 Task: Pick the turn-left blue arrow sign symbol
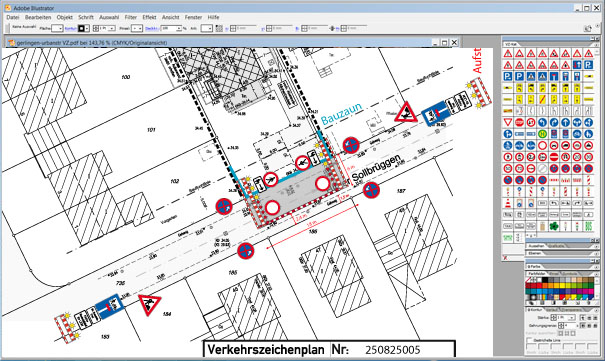pos(542,122)
